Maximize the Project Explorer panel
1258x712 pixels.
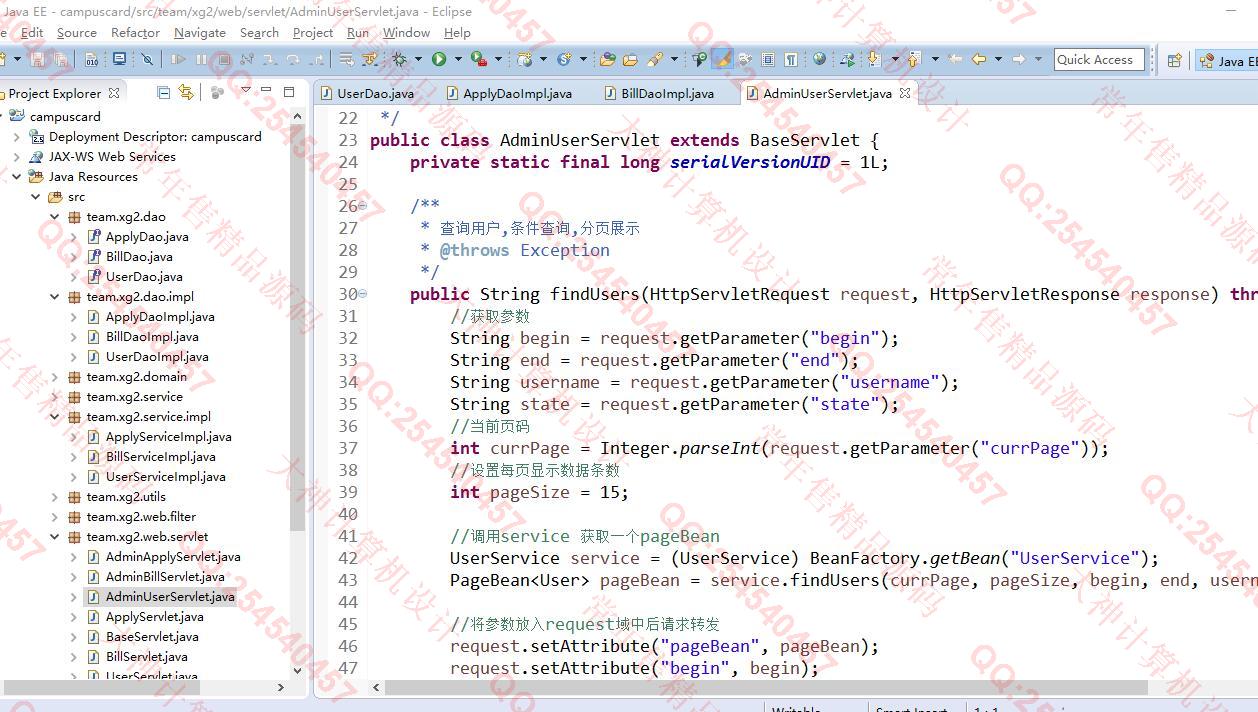pyautogui.click(x=289, y=92)
